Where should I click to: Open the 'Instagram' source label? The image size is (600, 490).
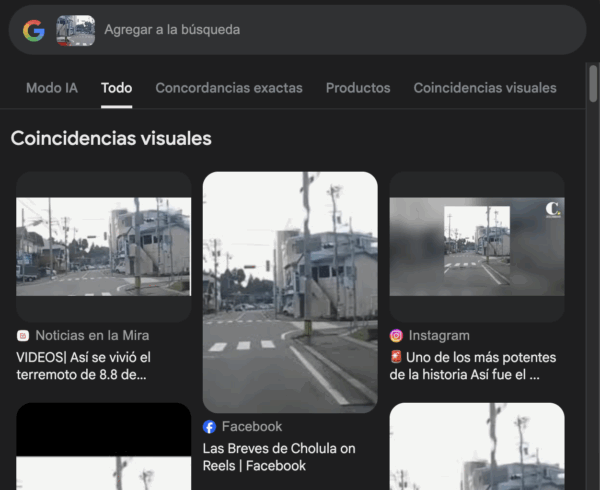(439, 335)
